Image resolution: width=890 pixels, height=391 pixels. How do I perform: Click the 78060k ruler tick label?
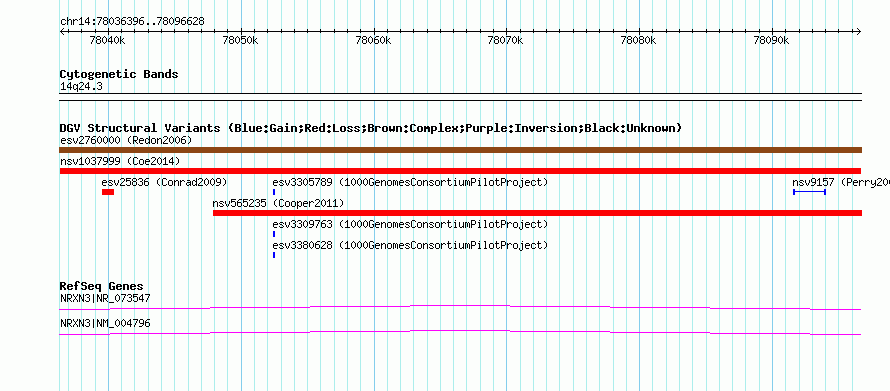[373, 41]
